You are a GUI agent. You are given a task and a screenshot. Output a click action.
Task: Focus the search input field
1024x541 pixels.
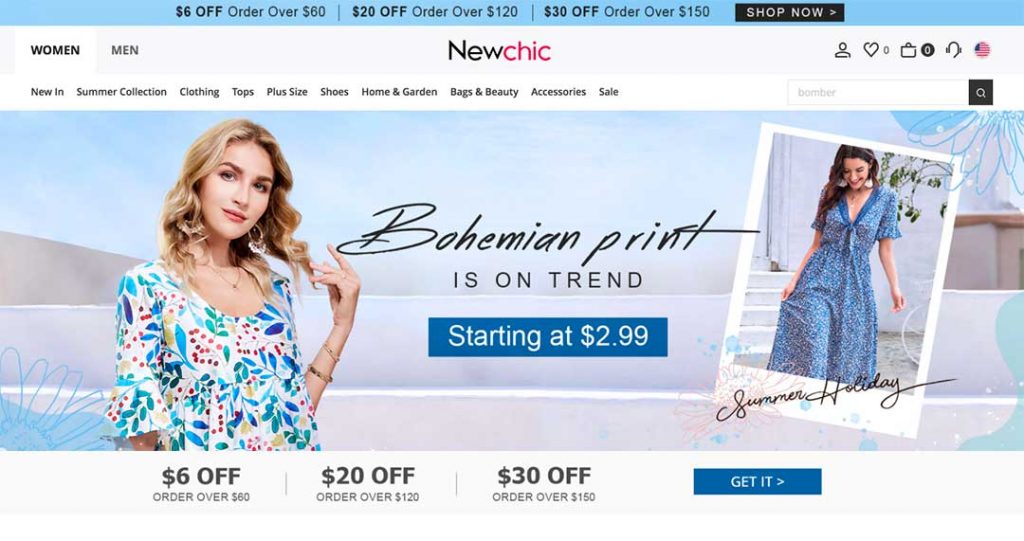click(878, 93)
